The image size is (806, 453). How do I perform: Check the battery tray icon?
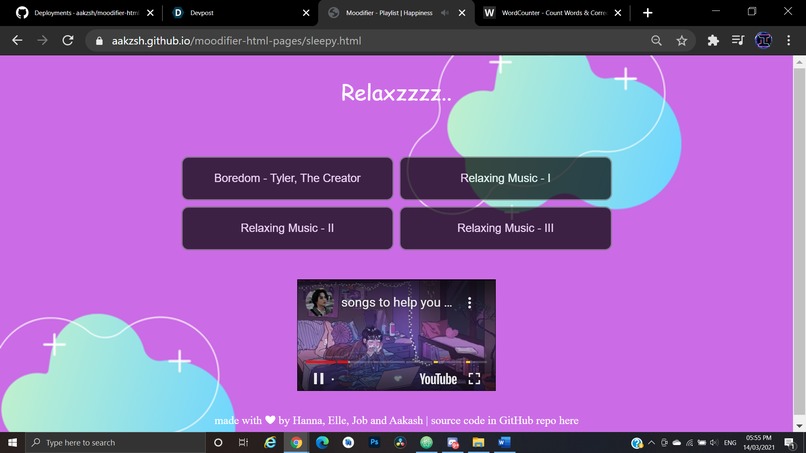tap(702, 442)
